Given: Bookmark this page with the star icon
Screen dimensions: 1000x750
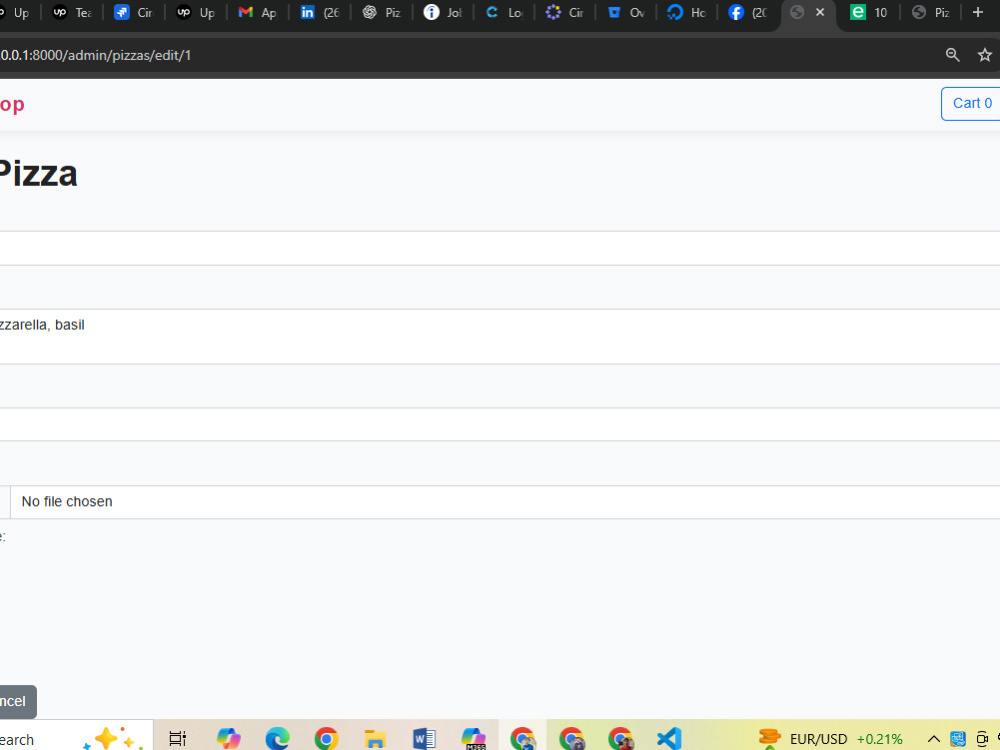Looking at the screenshot, I should [984, 55].
